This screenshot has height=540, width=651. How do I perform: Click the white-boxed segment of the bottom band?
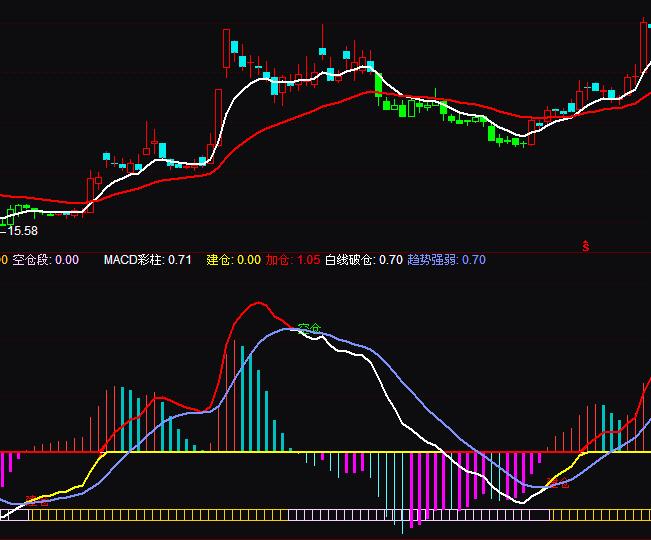click(x=300, y=515)
